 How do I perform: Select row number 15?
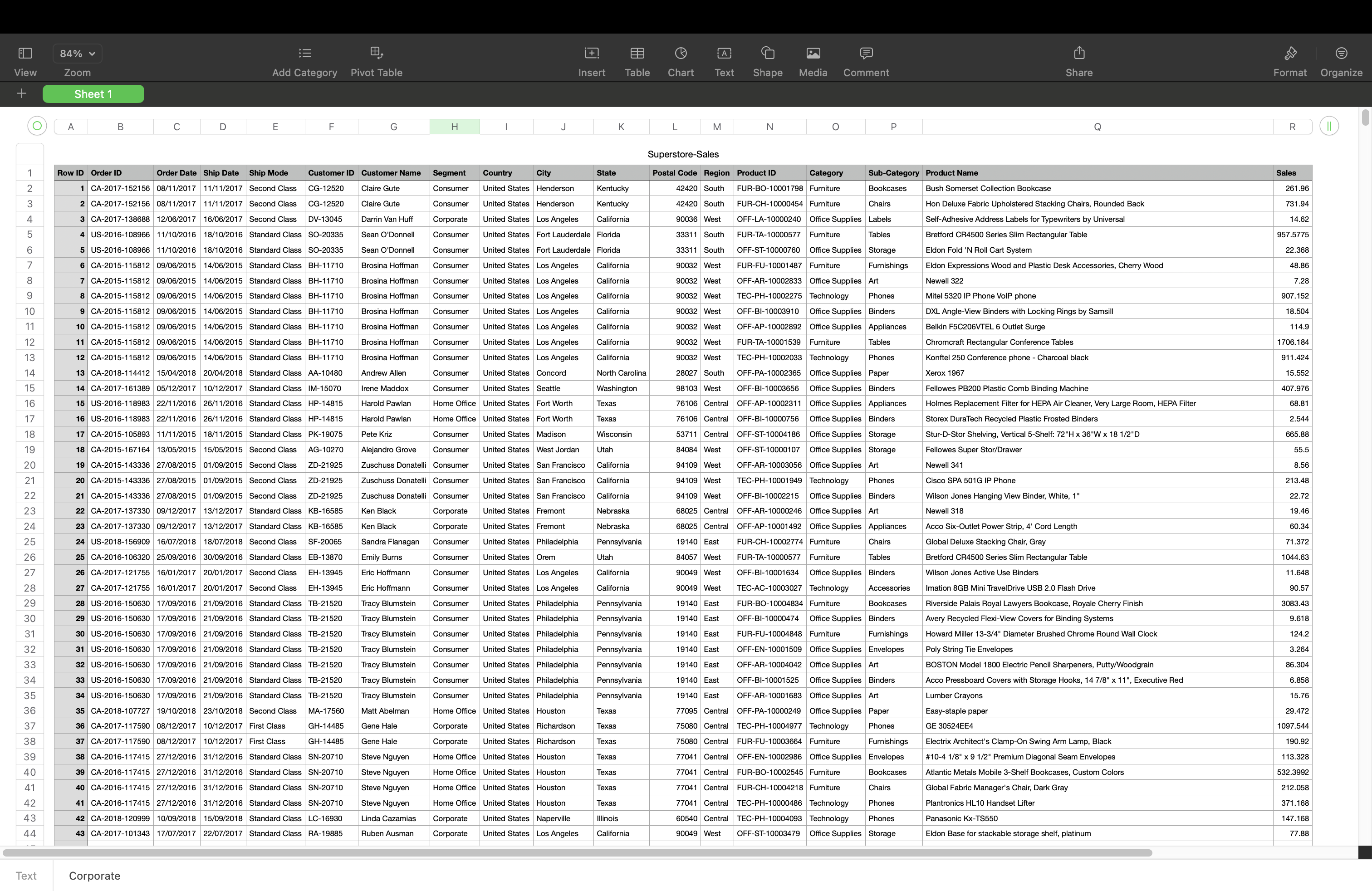tap(29, 388)
